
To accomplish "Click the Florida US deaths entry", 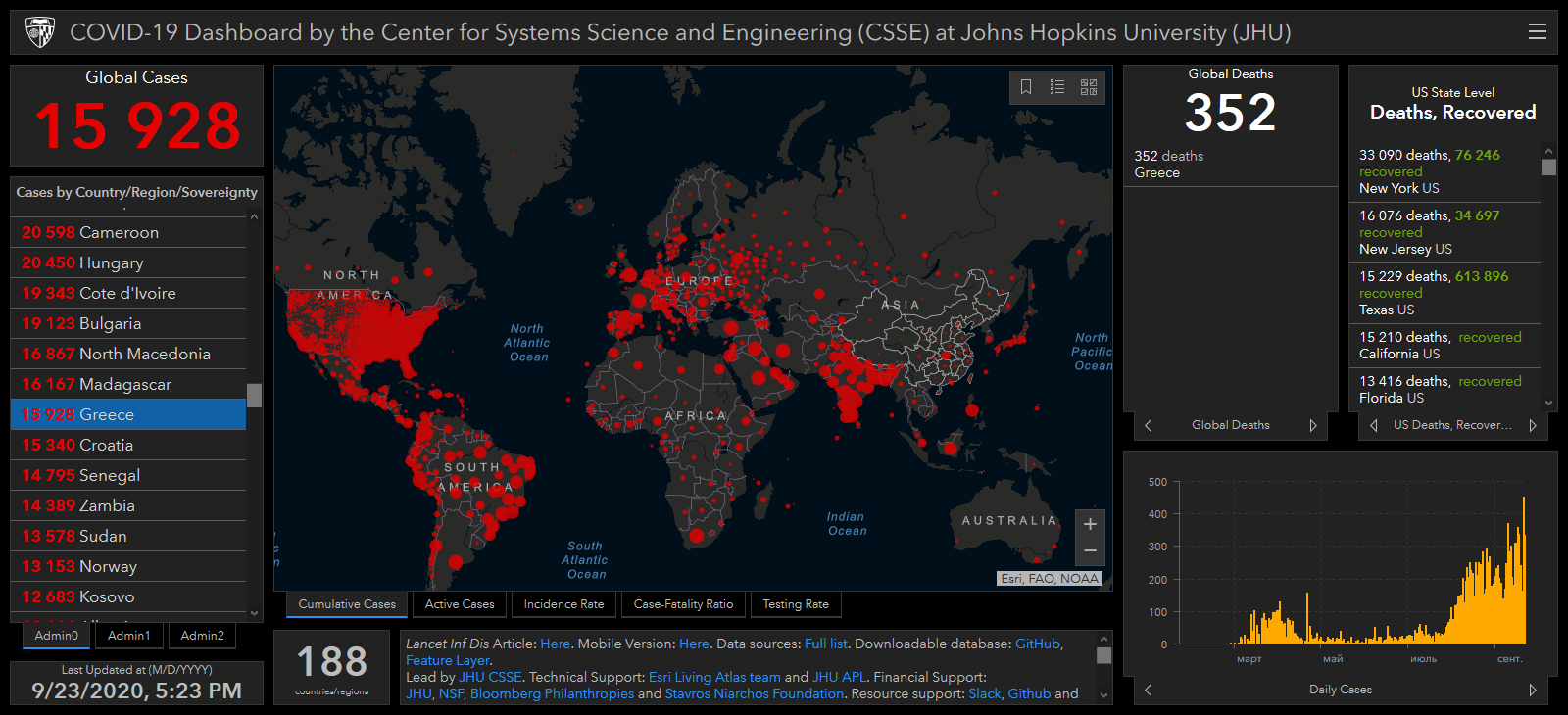I will (1445, 389).
